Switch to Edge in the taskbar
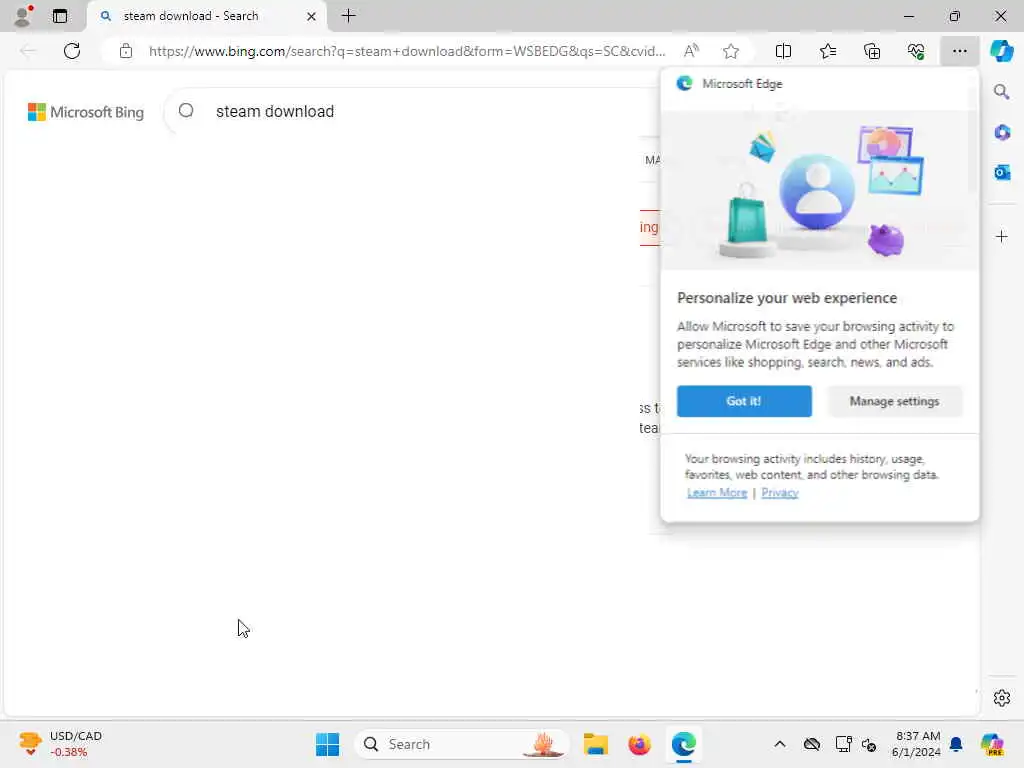Viewport: 1024px width, 768px height. coord(684,744)
